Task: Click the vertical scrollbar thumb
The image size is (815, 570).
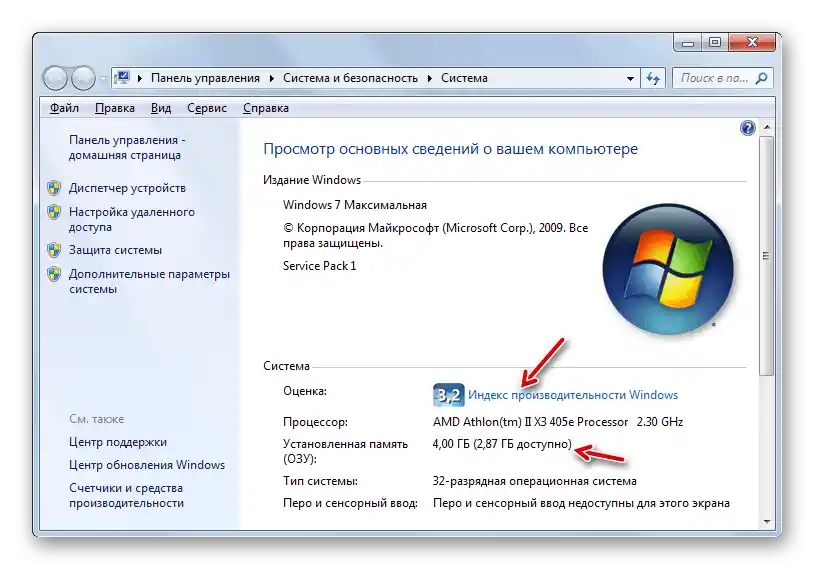Action: (767, 256)
